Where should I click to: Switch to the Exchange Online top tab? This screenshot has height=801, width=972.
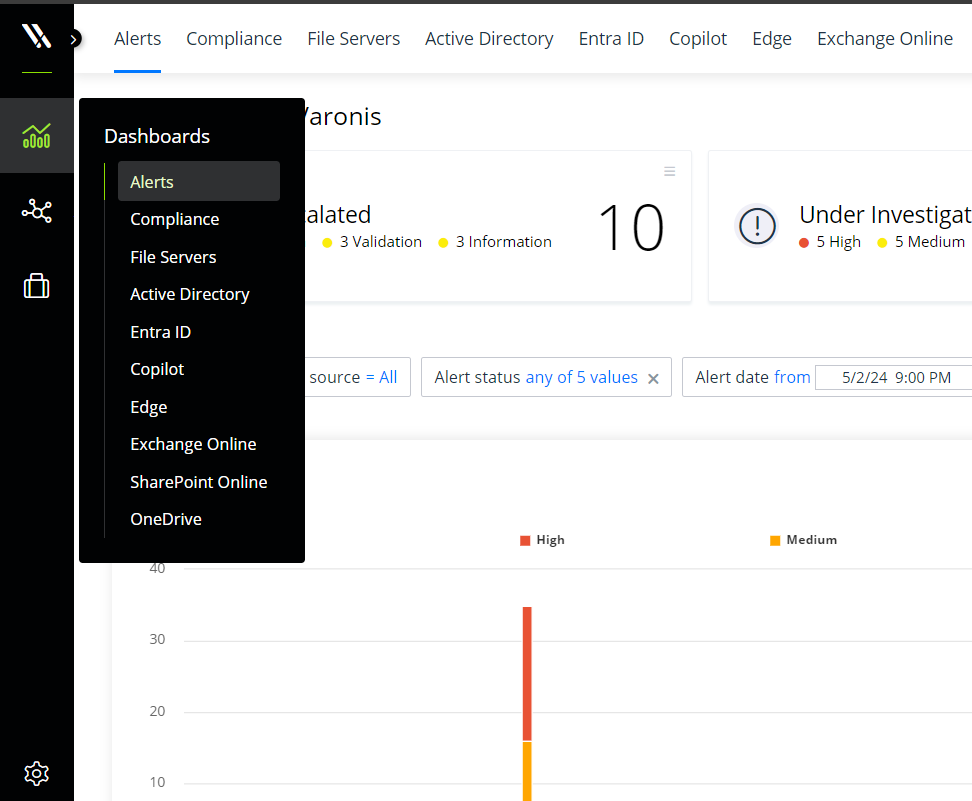click(884, 39)
